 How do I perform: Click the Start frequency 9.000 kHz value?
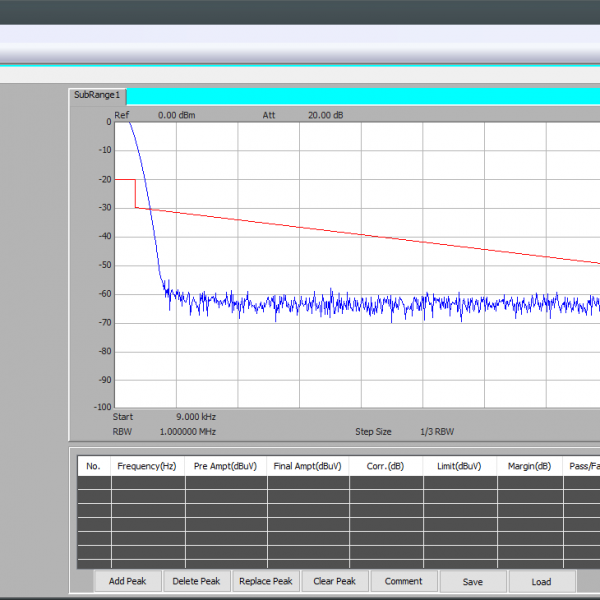click(x=195, y=416)
